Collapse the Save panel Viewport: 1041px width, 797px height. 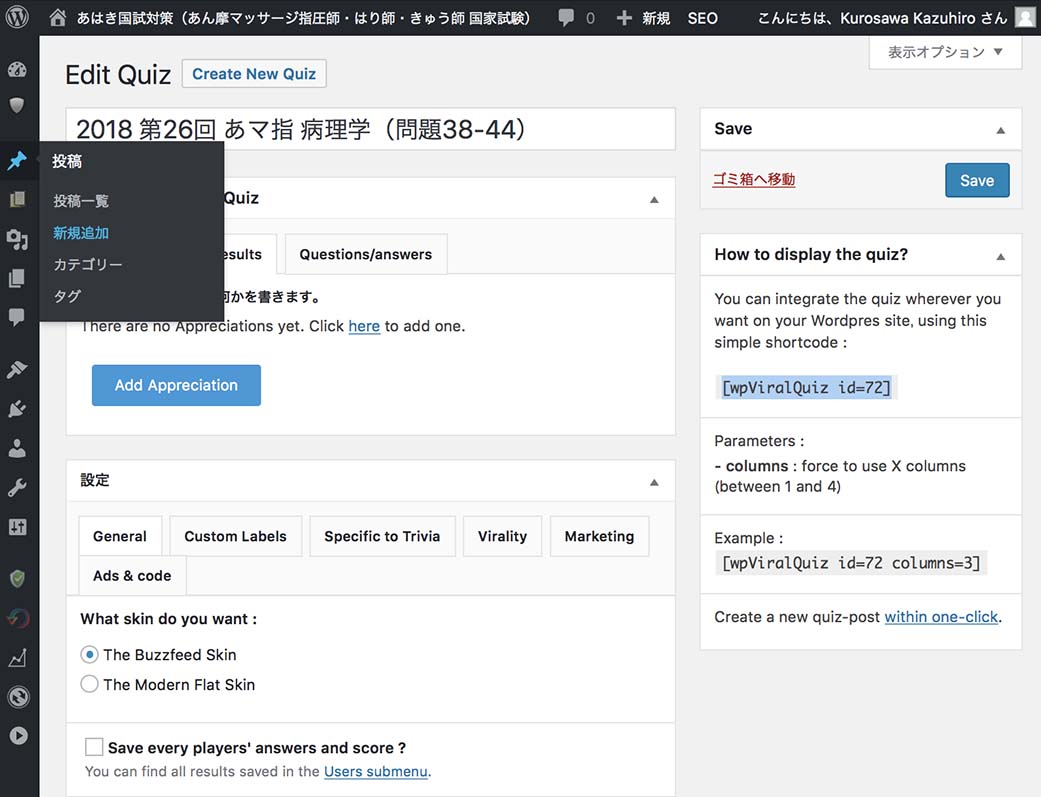tap(1000, 130)
